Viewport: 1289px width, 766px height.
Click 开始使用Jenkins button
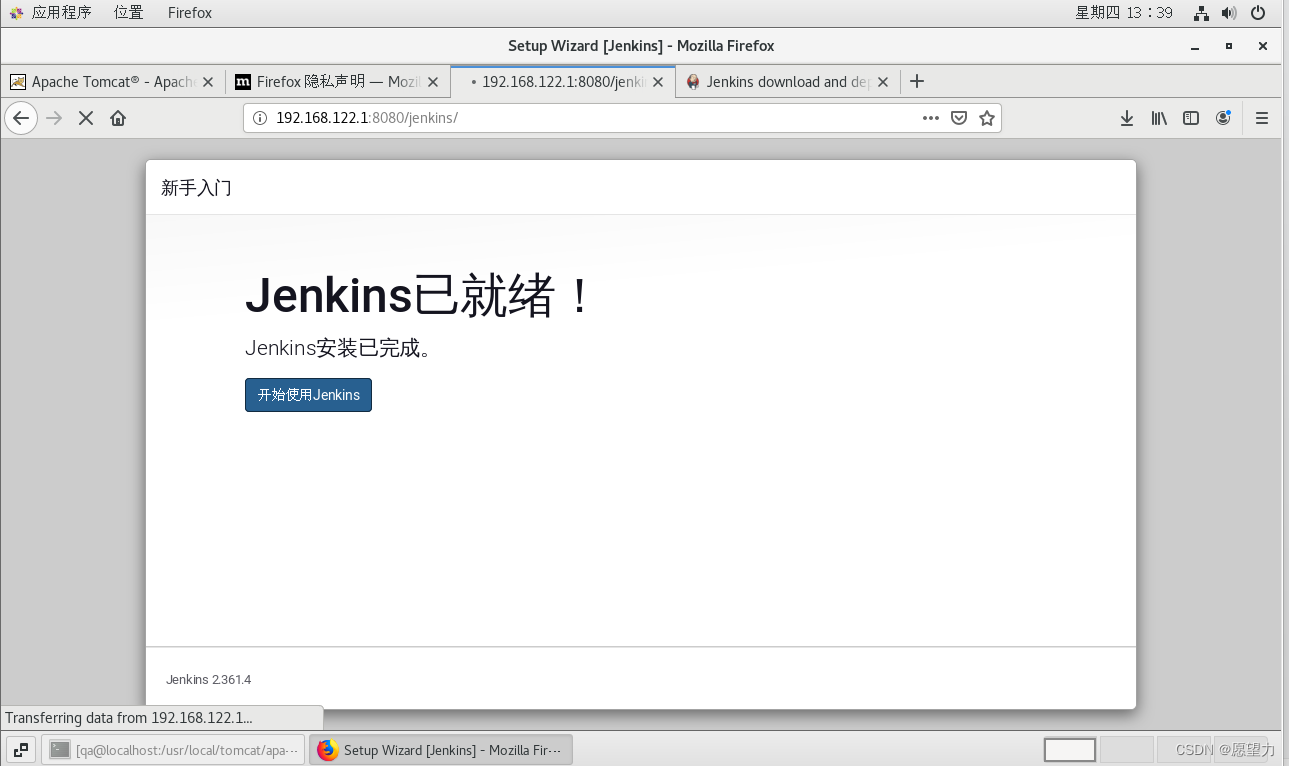click(x=308, y=395)
